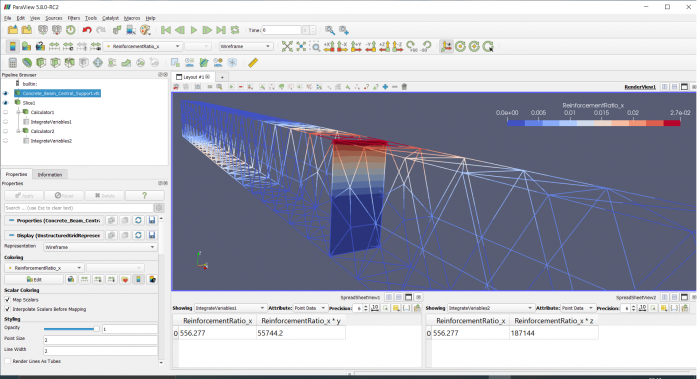The width and height of the screenshot is (700, 379).
Task: Open the Wireframe representation dropdown in toolbar
Action: [x=246, y=46]
